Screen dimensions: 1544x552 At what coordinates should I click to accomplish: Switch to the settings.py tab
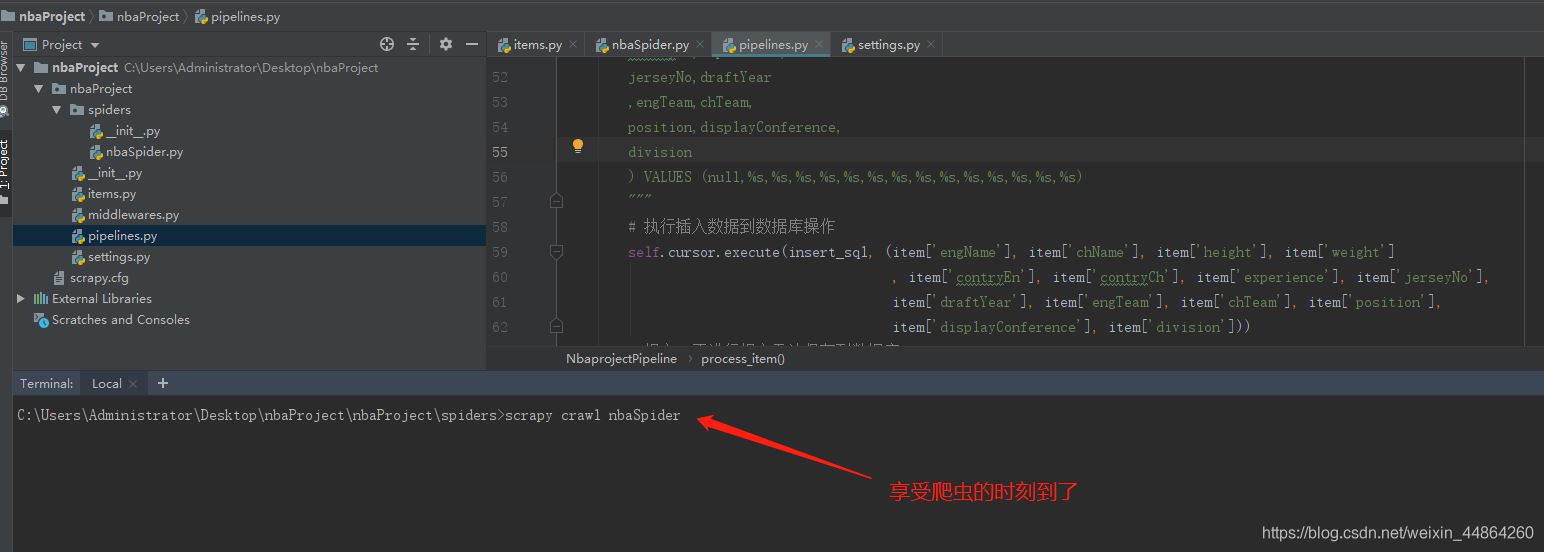click(x=881, y=44)
